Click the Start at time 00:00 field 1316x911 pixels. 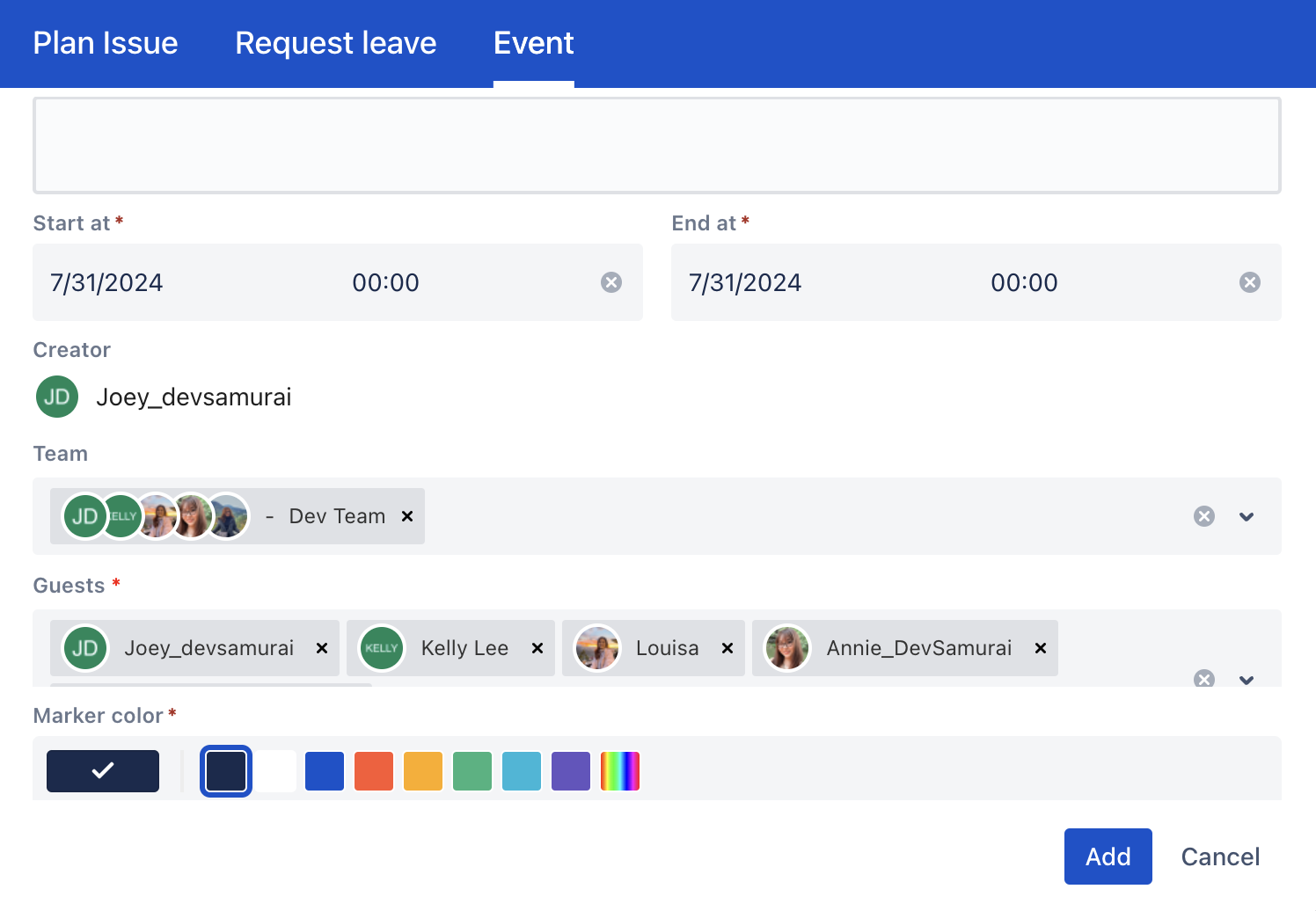(385, 282)
